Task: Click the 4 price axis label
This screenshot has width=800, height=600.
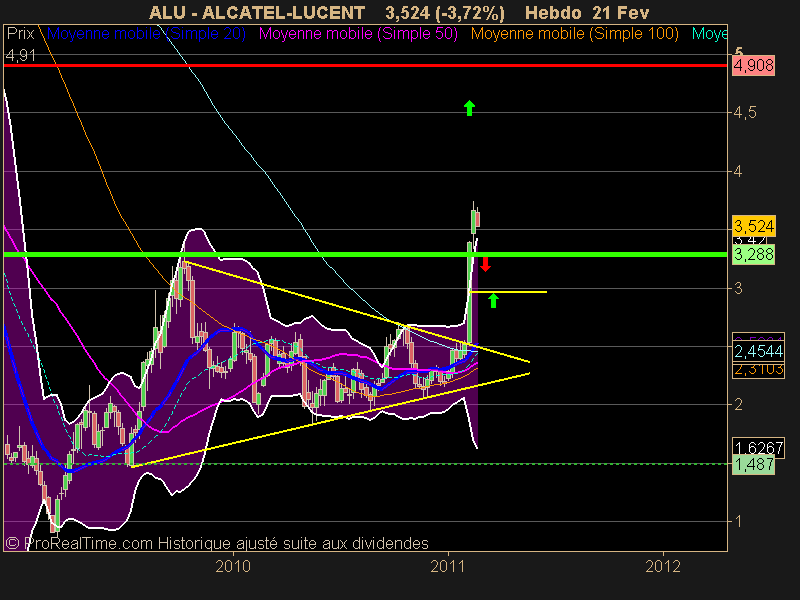Action: [x=738, y=171]
